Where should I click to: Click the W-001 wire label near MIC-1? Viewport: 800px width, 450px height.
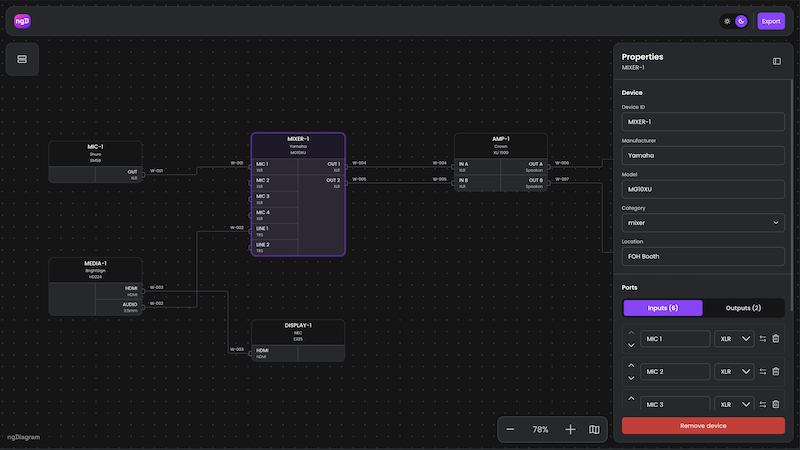tap(157, 171)
